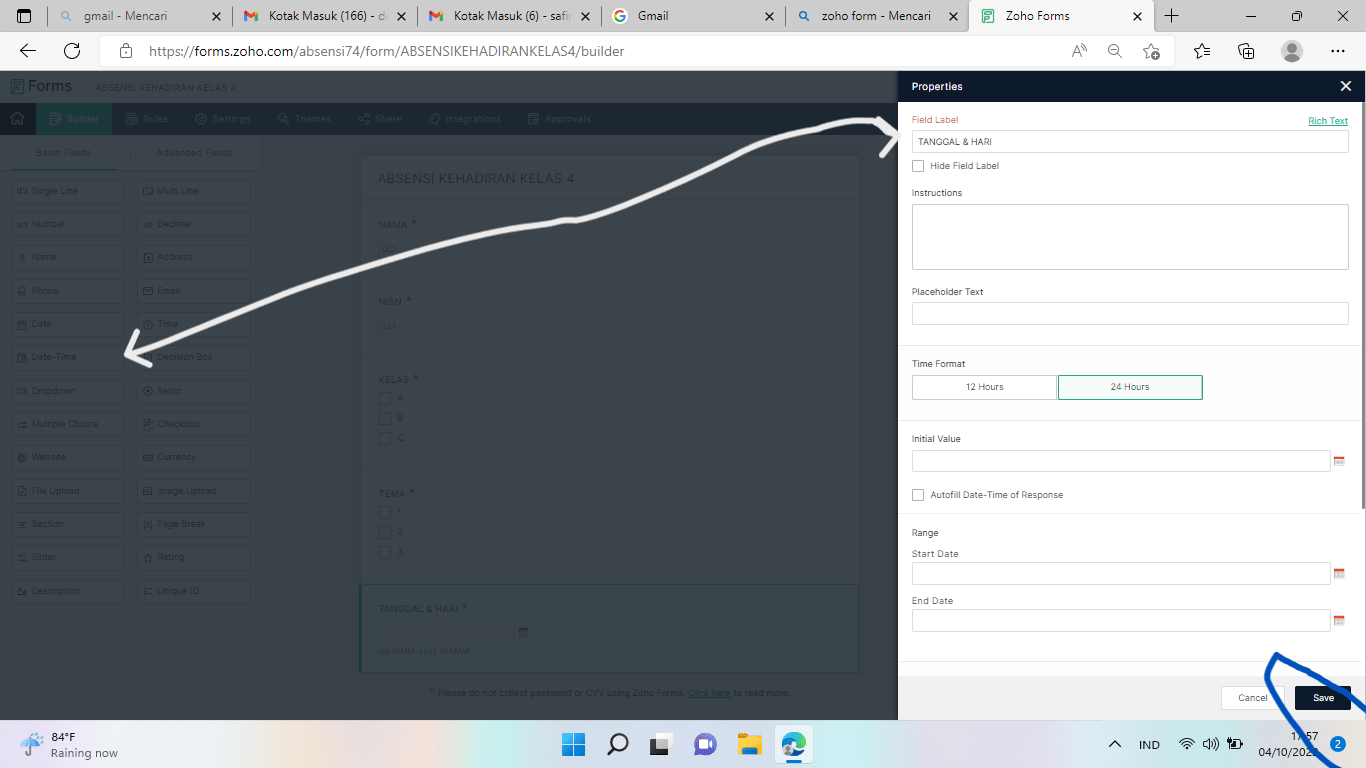Enable Autofill Date-Time of Response
The width and height of the screenshot is (1366, 768).
[918, 495]
